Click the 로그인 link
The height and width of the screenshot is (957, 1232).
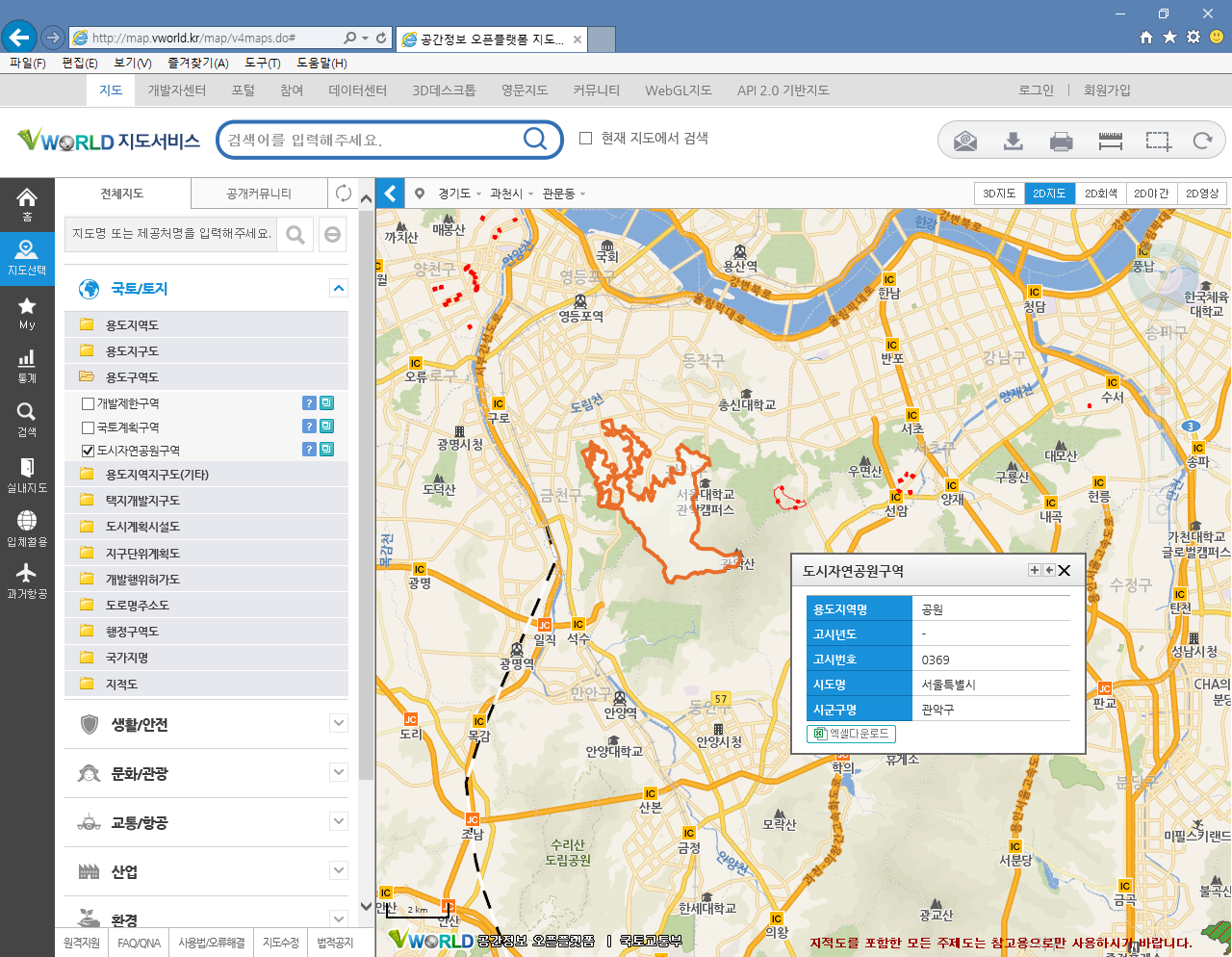pyautogui.click(x=1036, y=91)
